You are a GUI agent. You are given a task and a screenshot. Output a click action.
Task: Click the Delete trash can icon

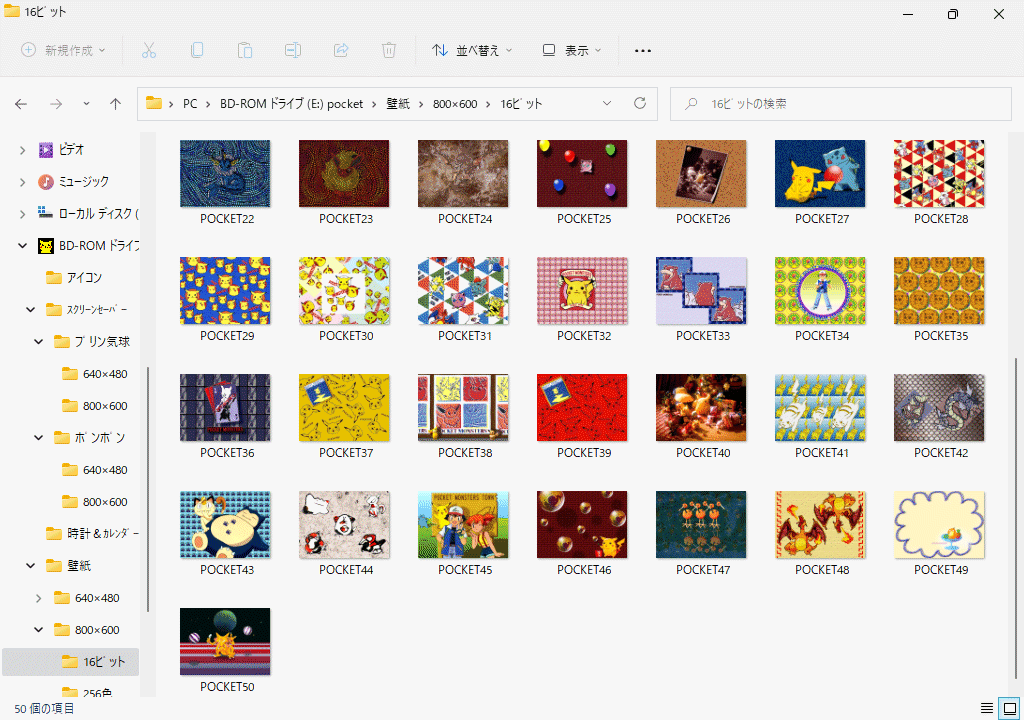(x=389, y=50)
